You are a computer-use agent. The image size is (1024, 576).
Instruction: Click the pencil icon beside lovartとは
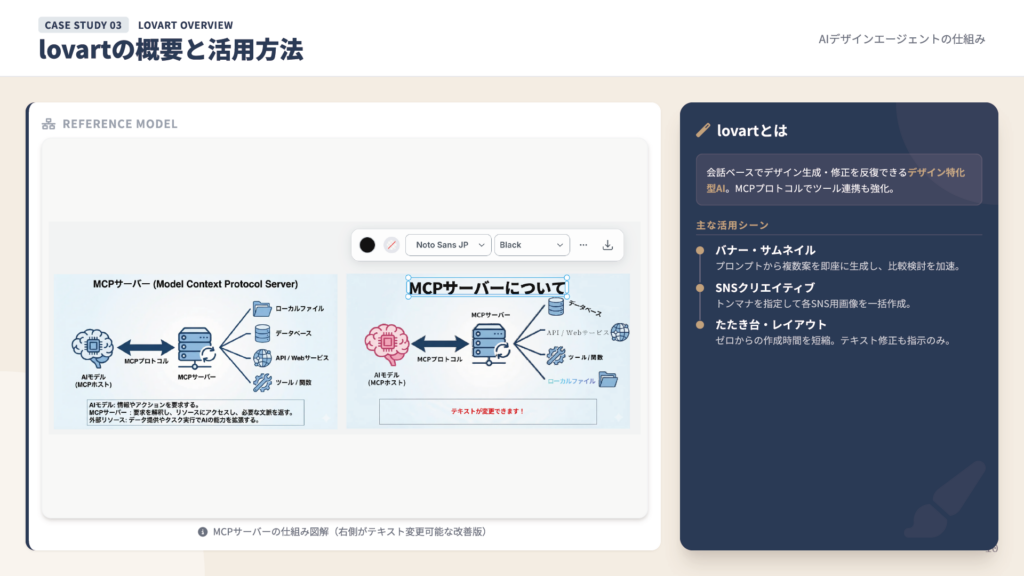(x=703, y=131)
